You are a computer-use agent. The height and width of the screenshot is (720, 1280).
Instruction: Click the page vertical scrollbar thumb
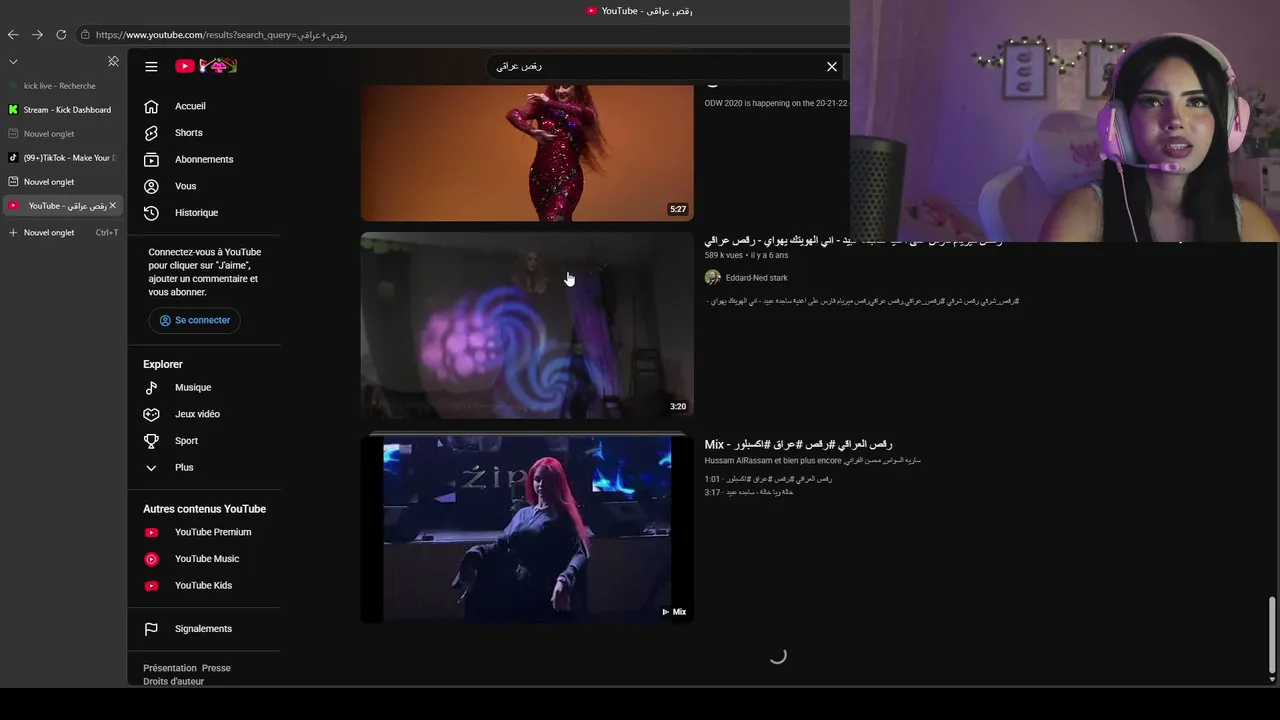tap(1272, 635)
